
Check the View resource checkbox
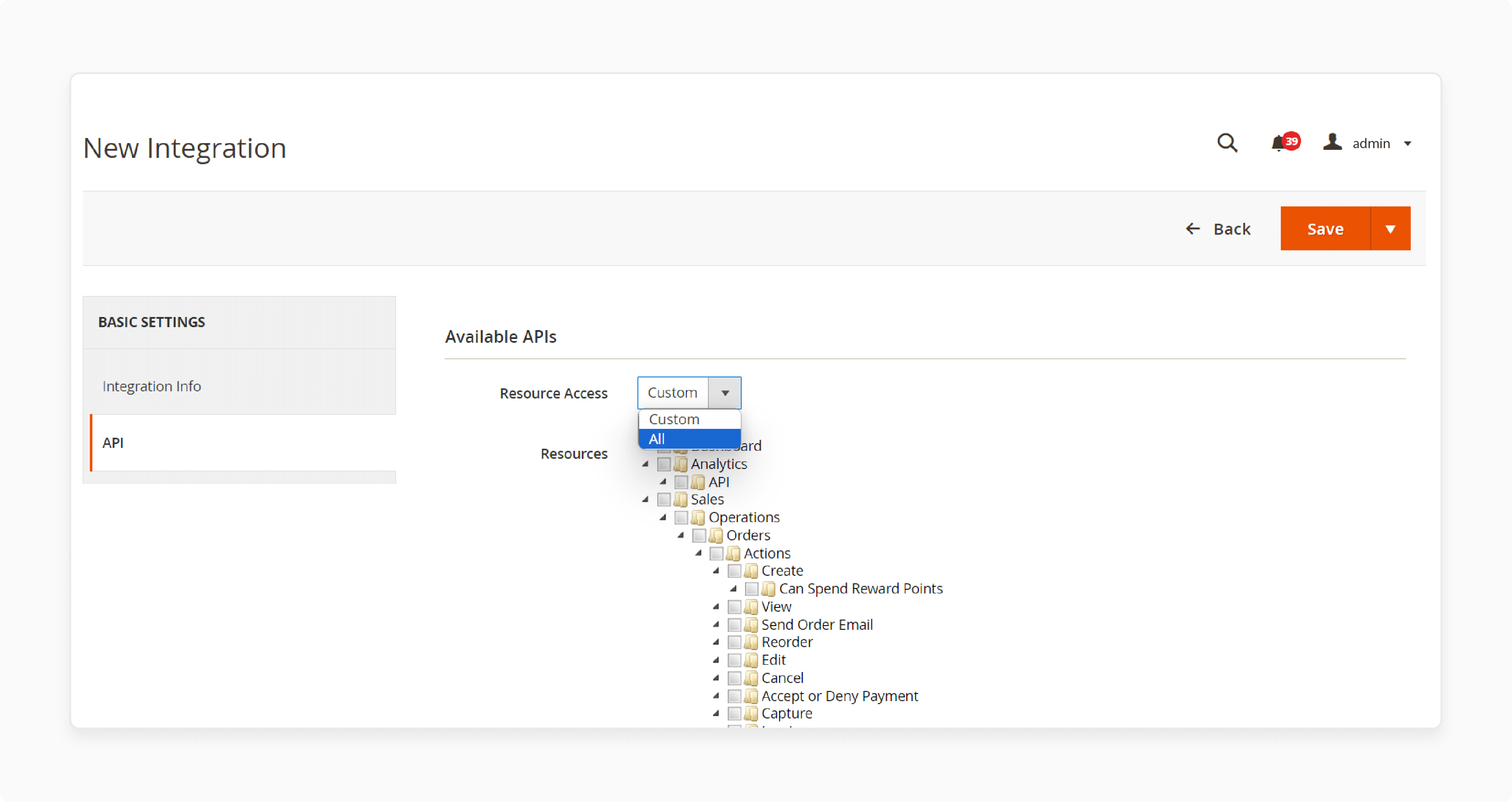[734, 607]
